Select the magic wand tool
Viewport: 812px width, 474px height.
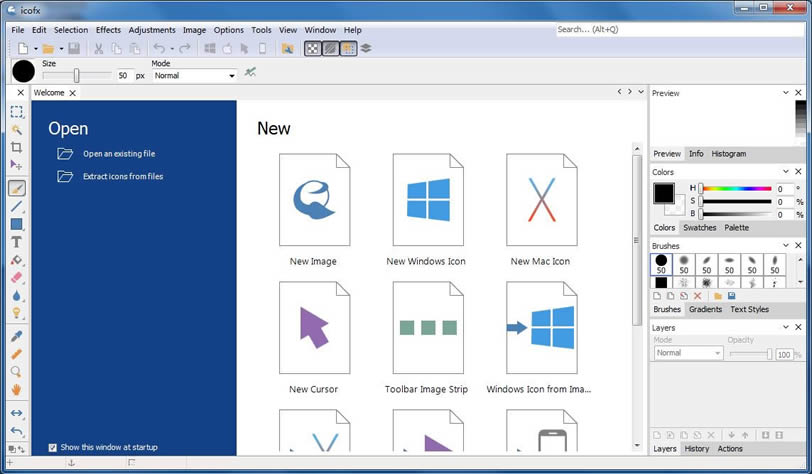(x=17, y=130)
